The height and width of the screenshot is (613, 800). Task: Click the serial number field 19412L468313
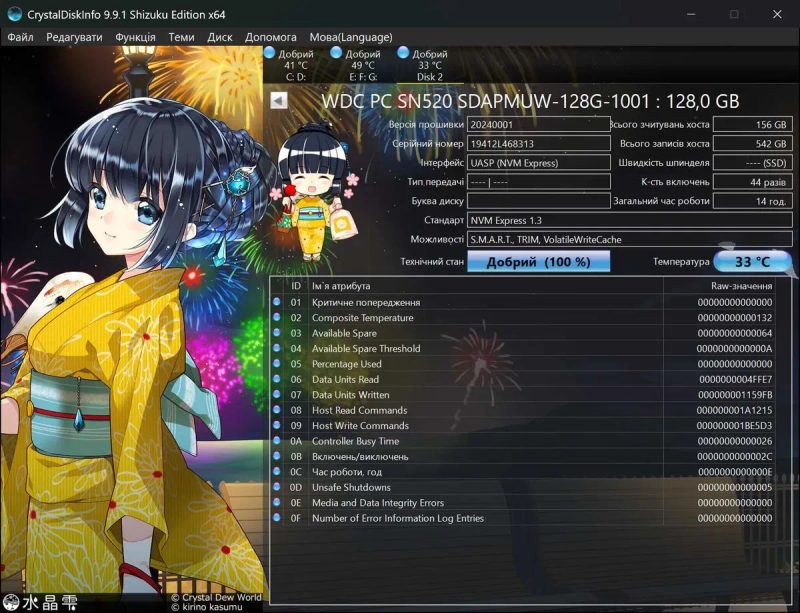(x=539, y=144)
